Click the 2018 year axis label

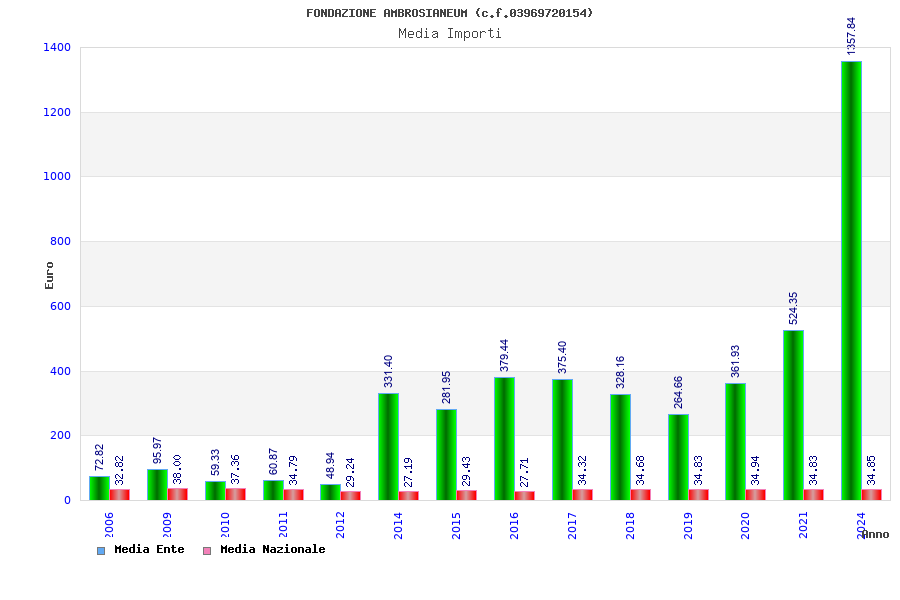[x=630, y=525]
